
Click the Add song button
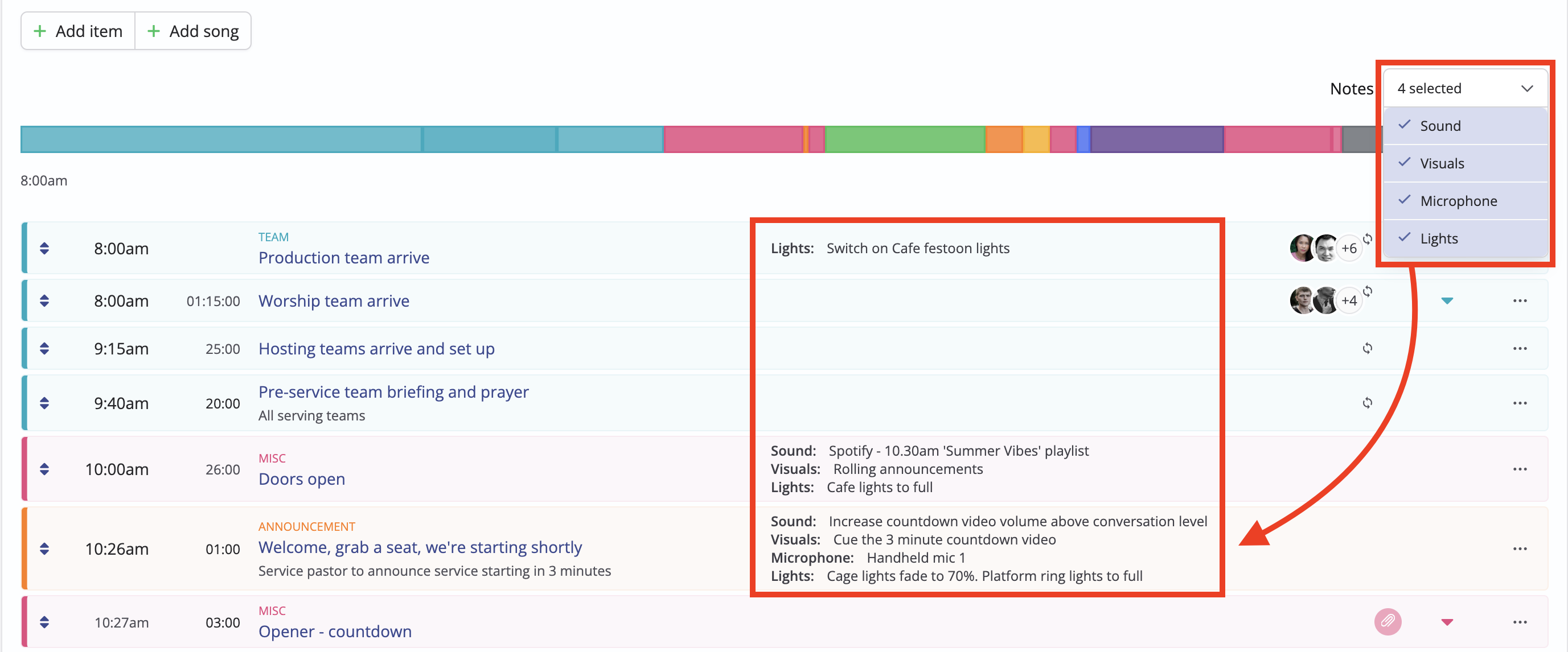(x=193, y=31)
